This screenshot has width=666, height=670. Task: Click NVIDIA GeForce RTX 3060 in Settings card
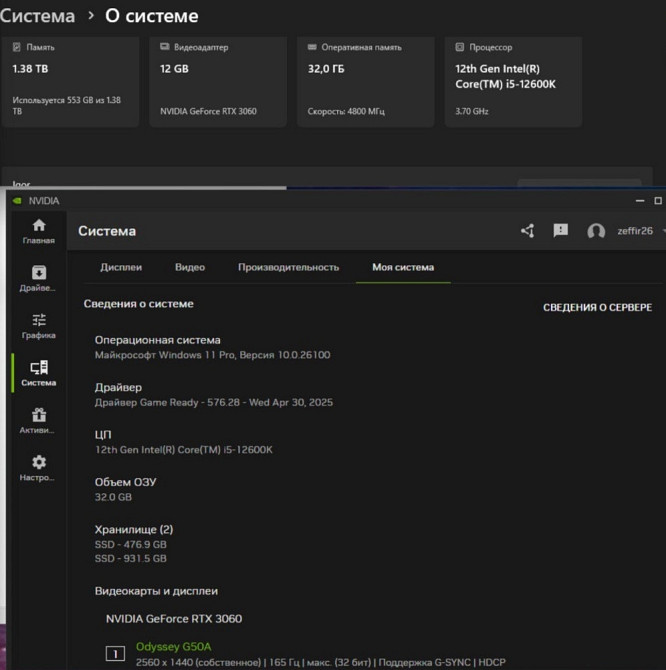pos(208,111)
